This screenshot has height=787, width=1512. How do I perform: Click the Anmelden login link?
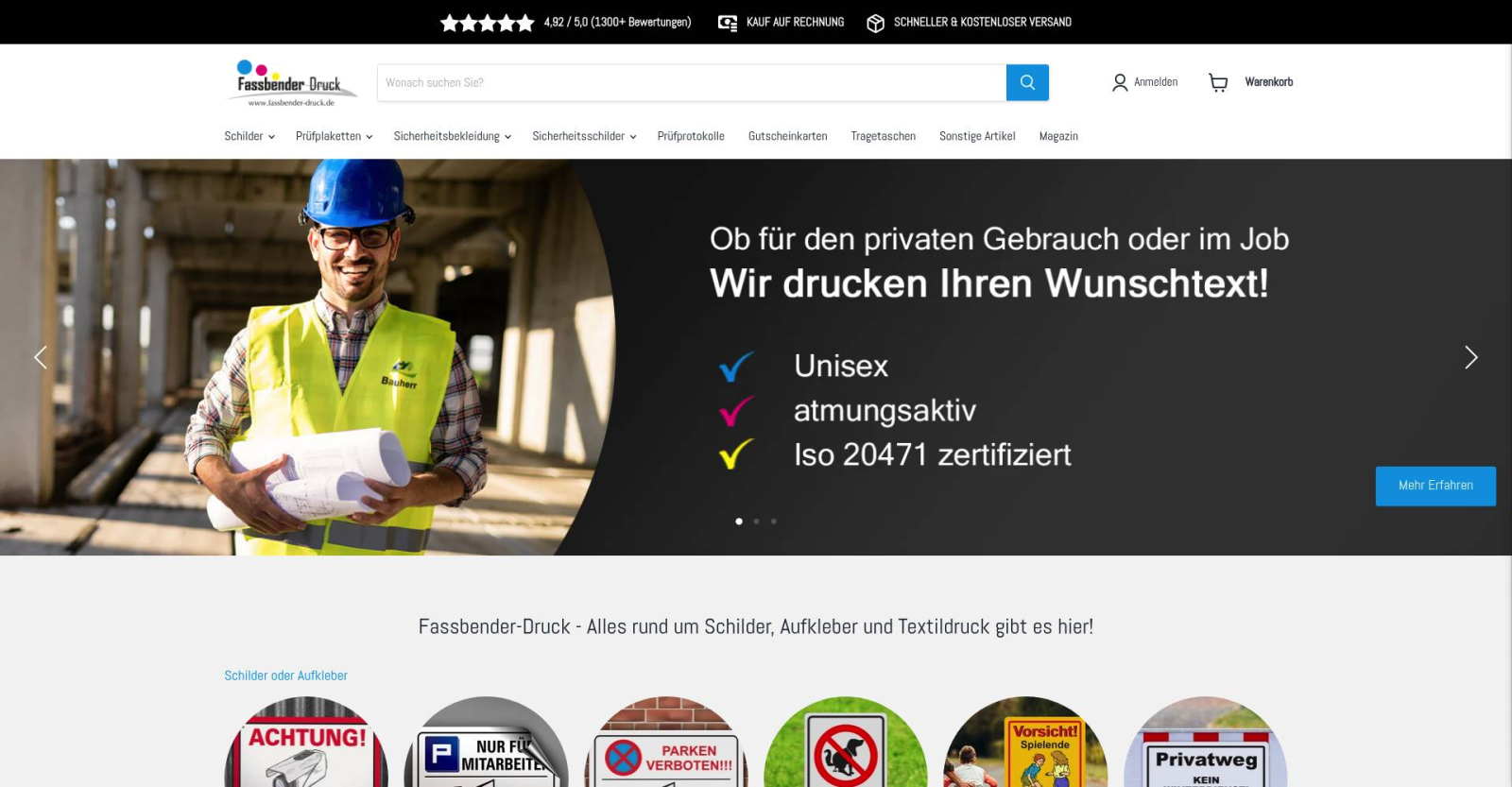click(x=1156, y=82)
